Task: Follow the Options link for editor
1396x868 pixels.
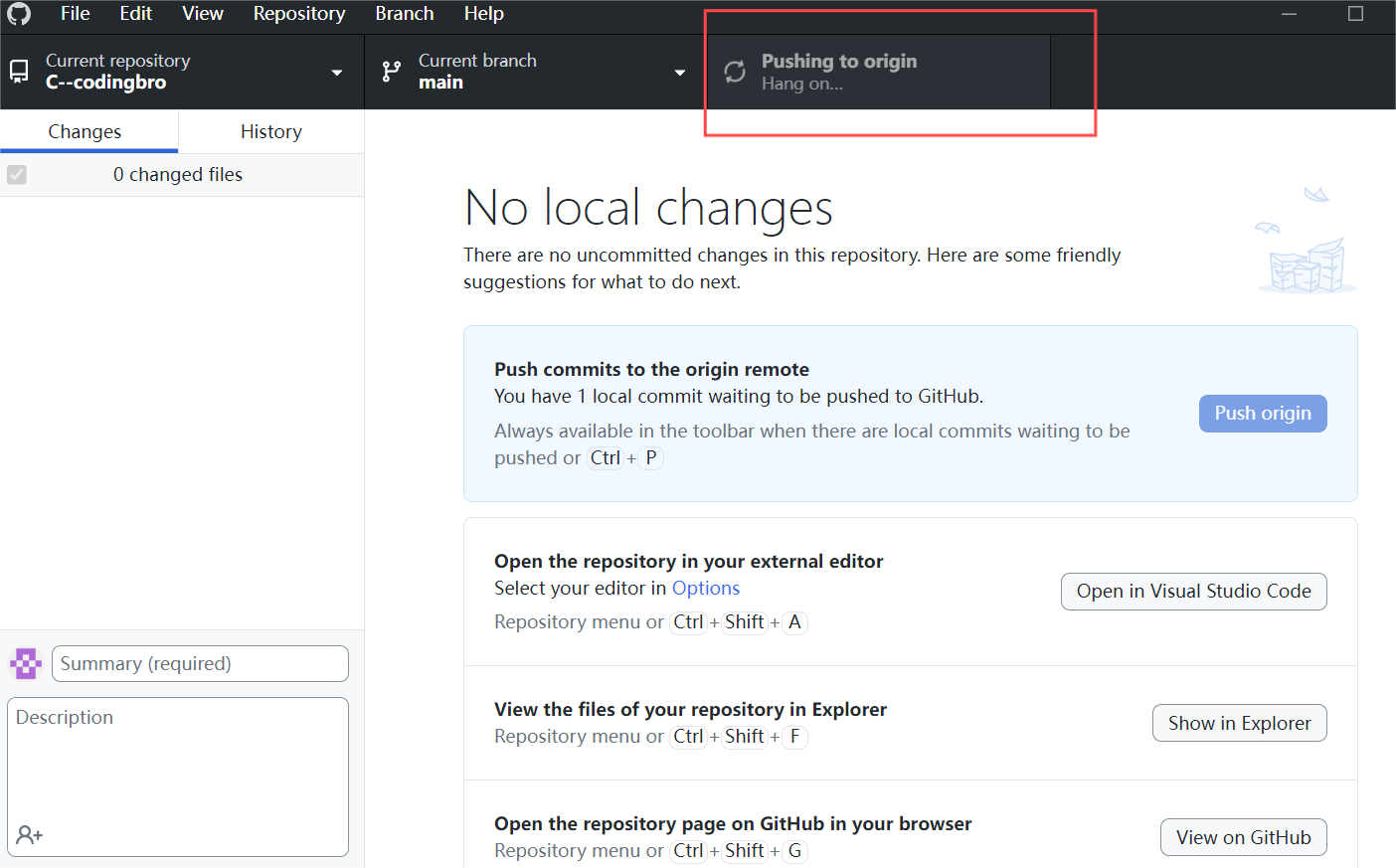Action: click(706, 589)
